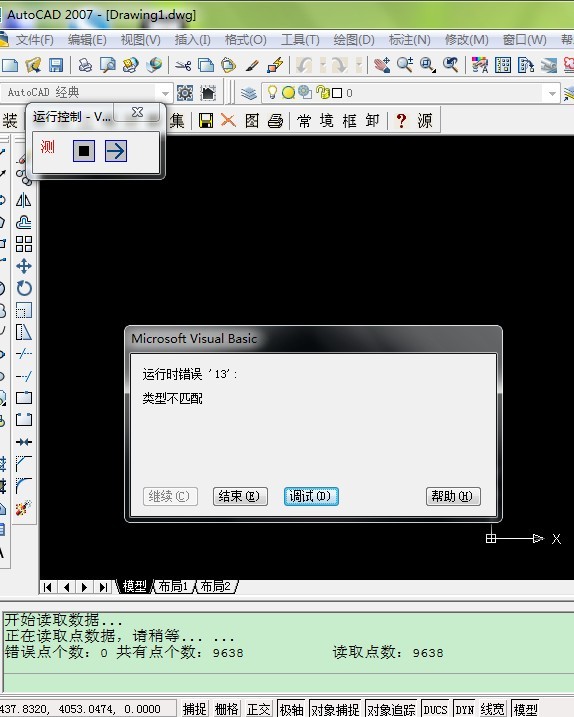Click the layer color square swatch
The width and height of the screenshot is (574, 717).
point(337,93)
